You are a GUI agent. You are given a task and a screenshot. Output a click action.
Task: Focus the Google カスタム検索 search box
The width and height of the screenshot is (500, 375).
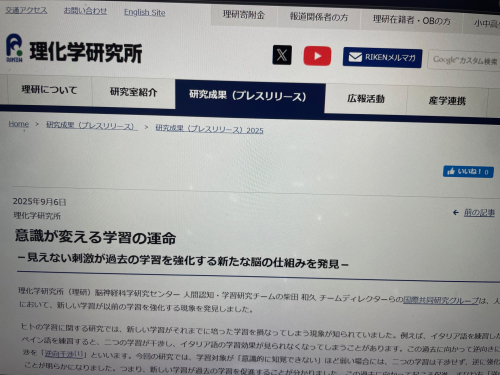click(464, 60)
